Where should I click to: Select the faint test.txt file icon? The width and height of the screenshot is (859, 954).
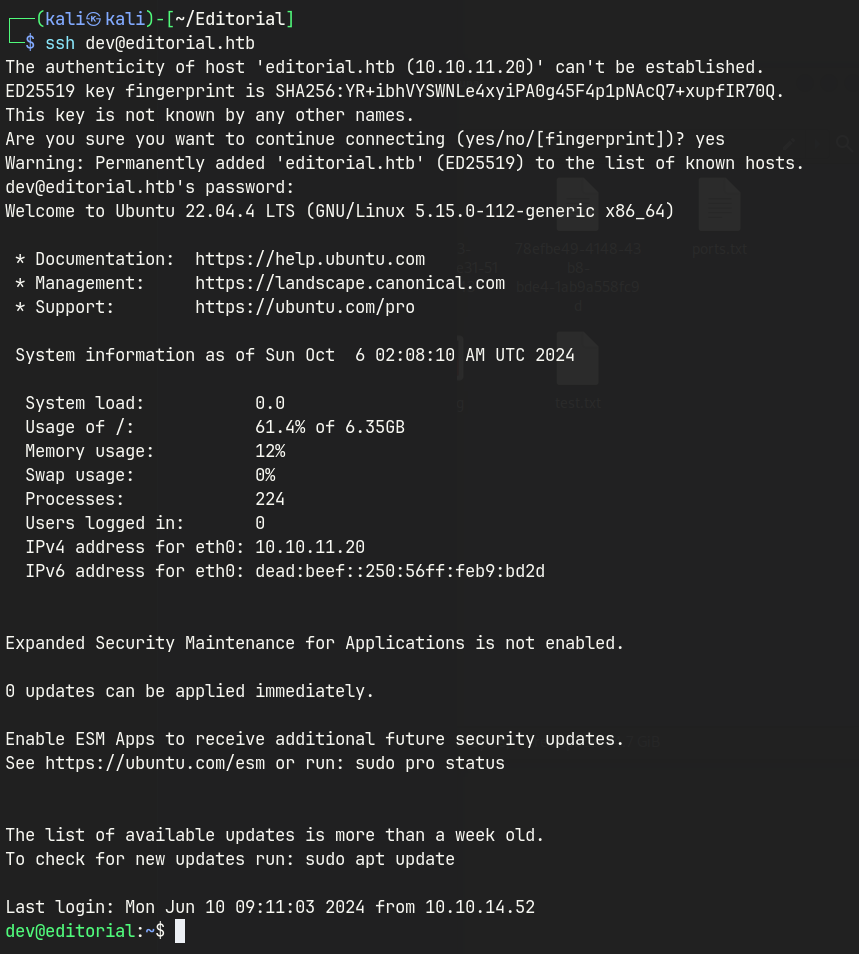point(577,360)
